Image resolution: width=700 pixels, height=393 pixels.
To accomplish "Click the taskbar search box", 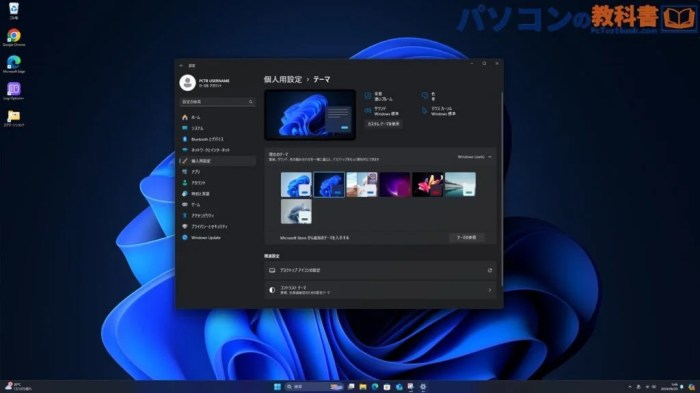I will [314, 387].
